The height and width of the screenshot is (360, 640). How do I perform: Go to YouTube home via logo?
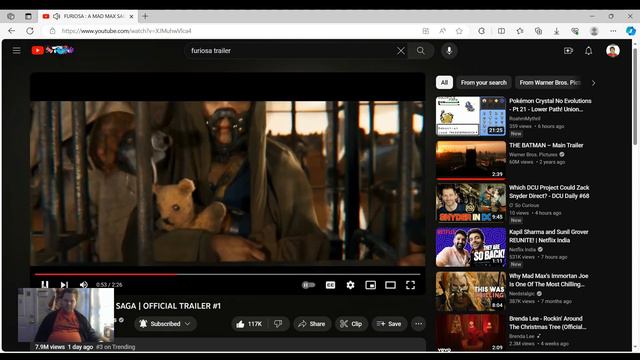(x=53, y=50)
